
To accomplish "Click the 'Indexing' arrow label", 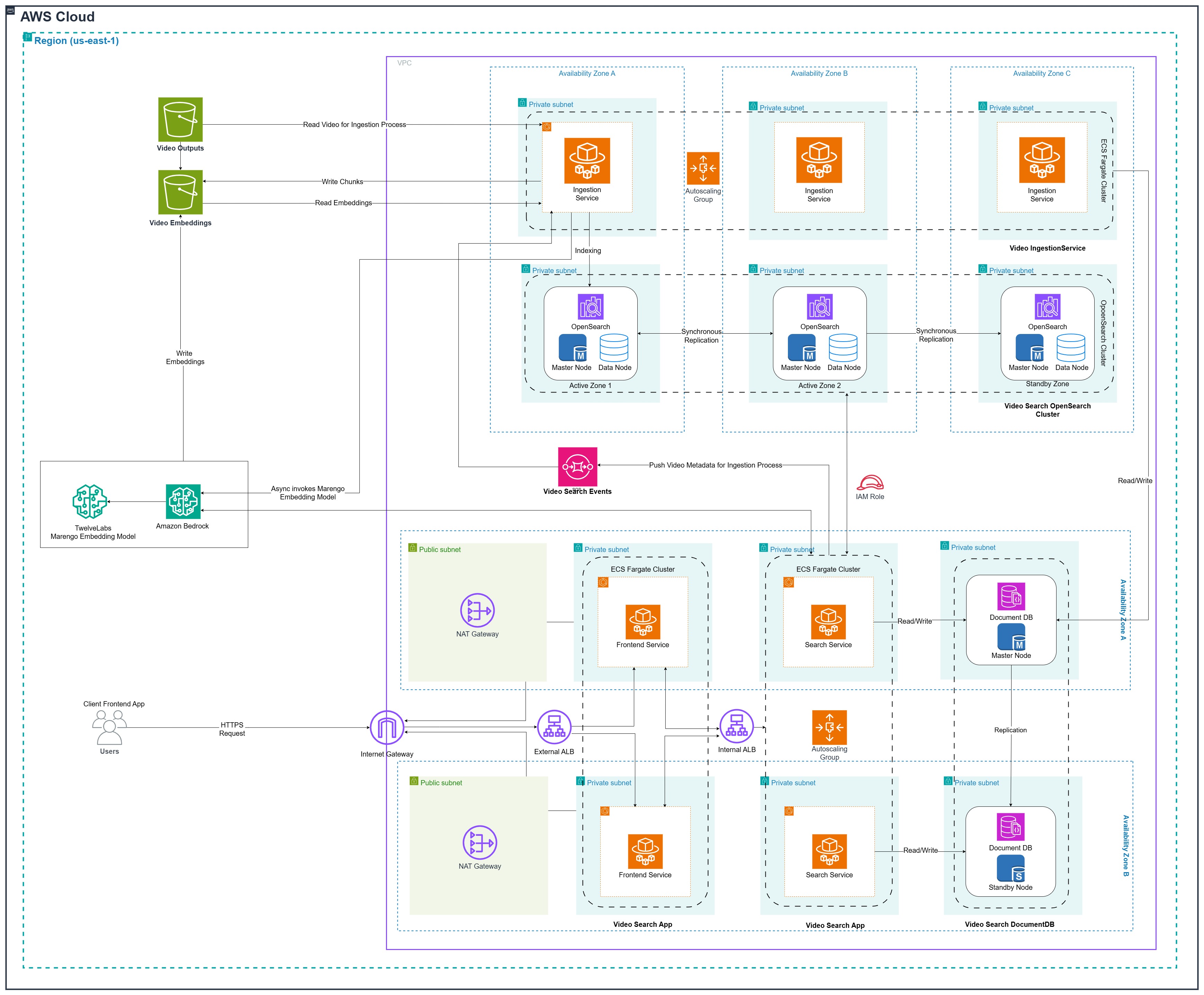I will pos(588,251).
